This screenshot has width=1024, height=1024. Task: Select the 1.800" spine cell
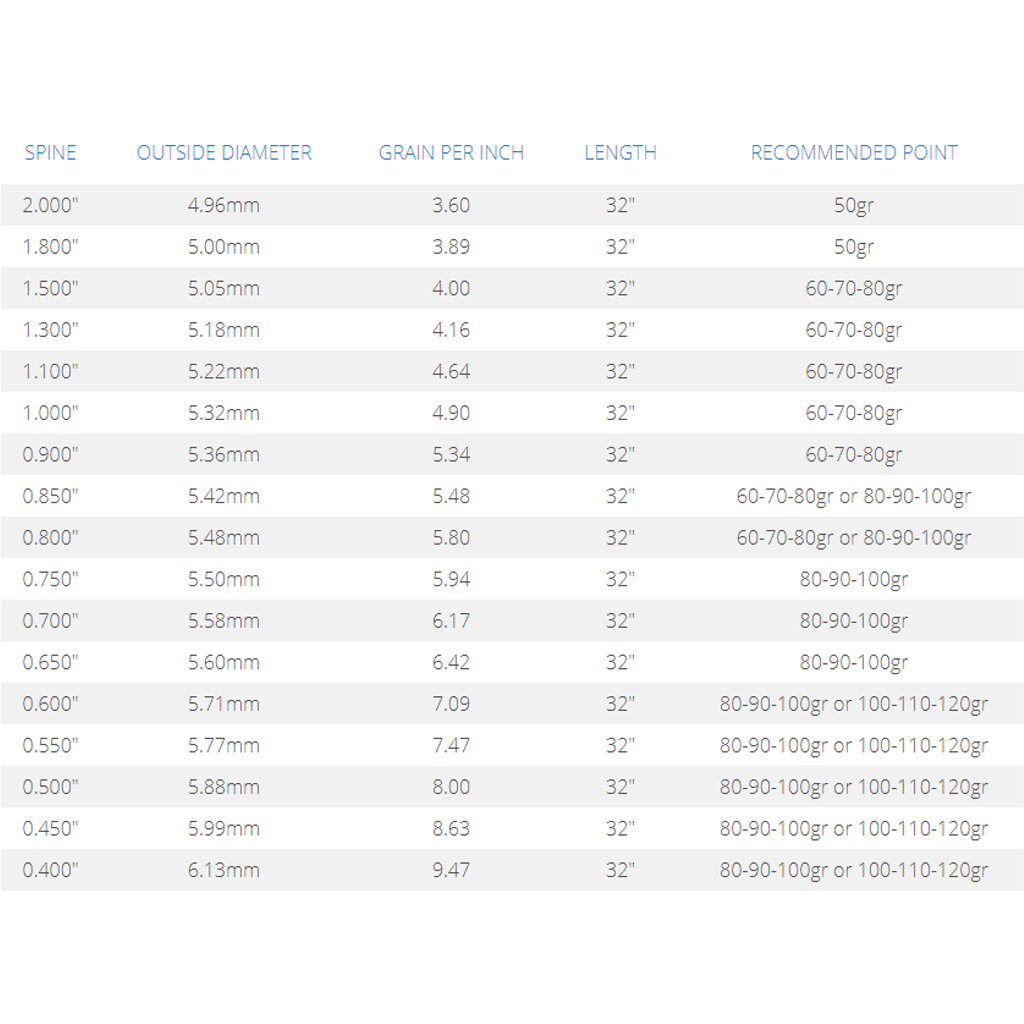tap(50, 247)
